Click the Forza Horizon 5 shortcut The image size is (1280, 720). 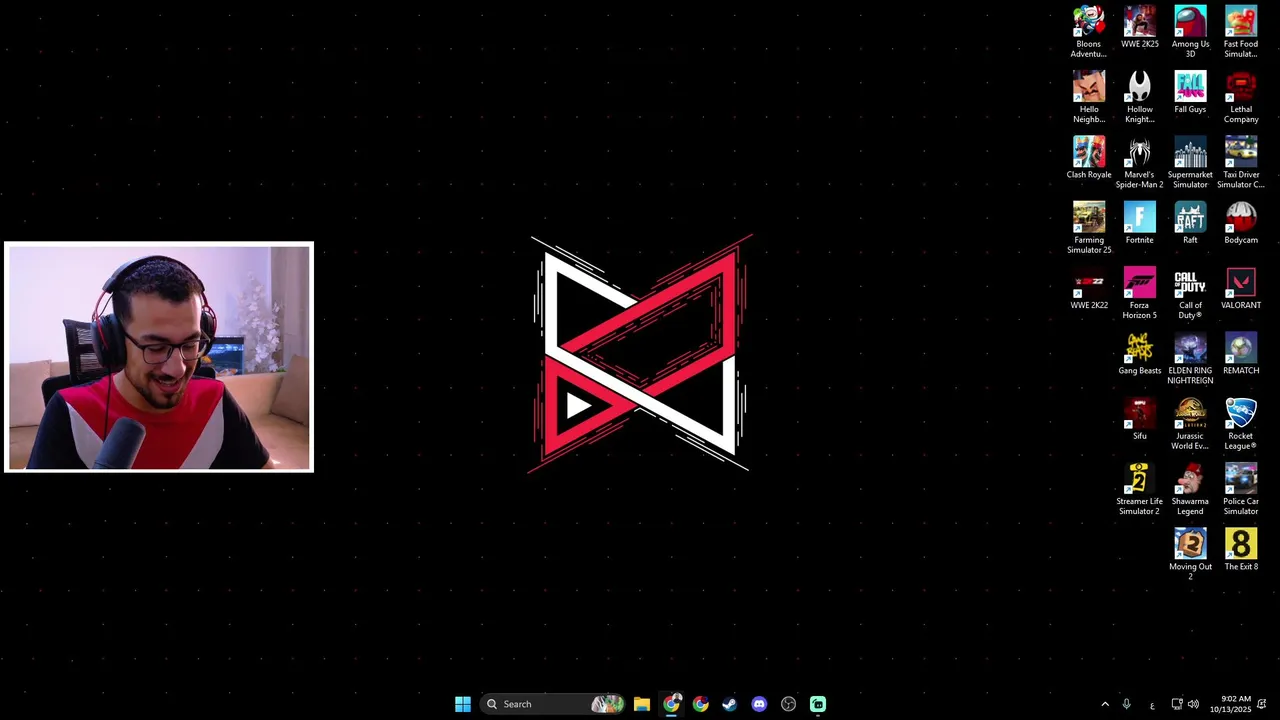pos(1140,293)
